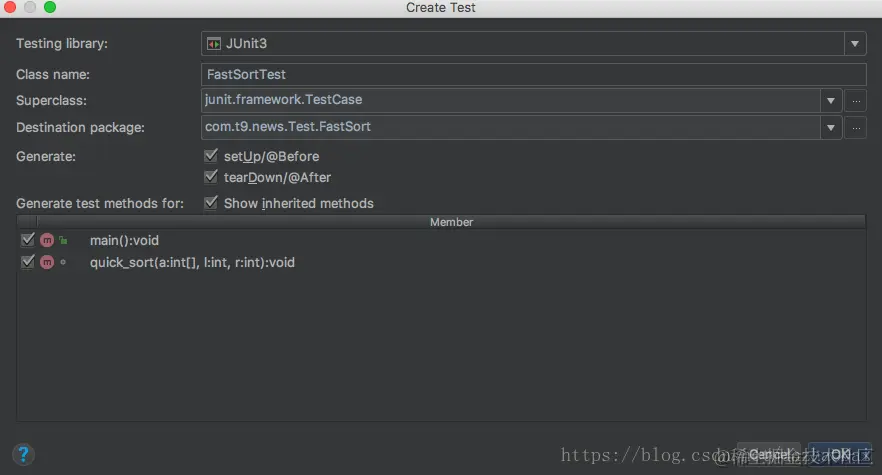Click green lock visibility icon for main()

[63, 240]
